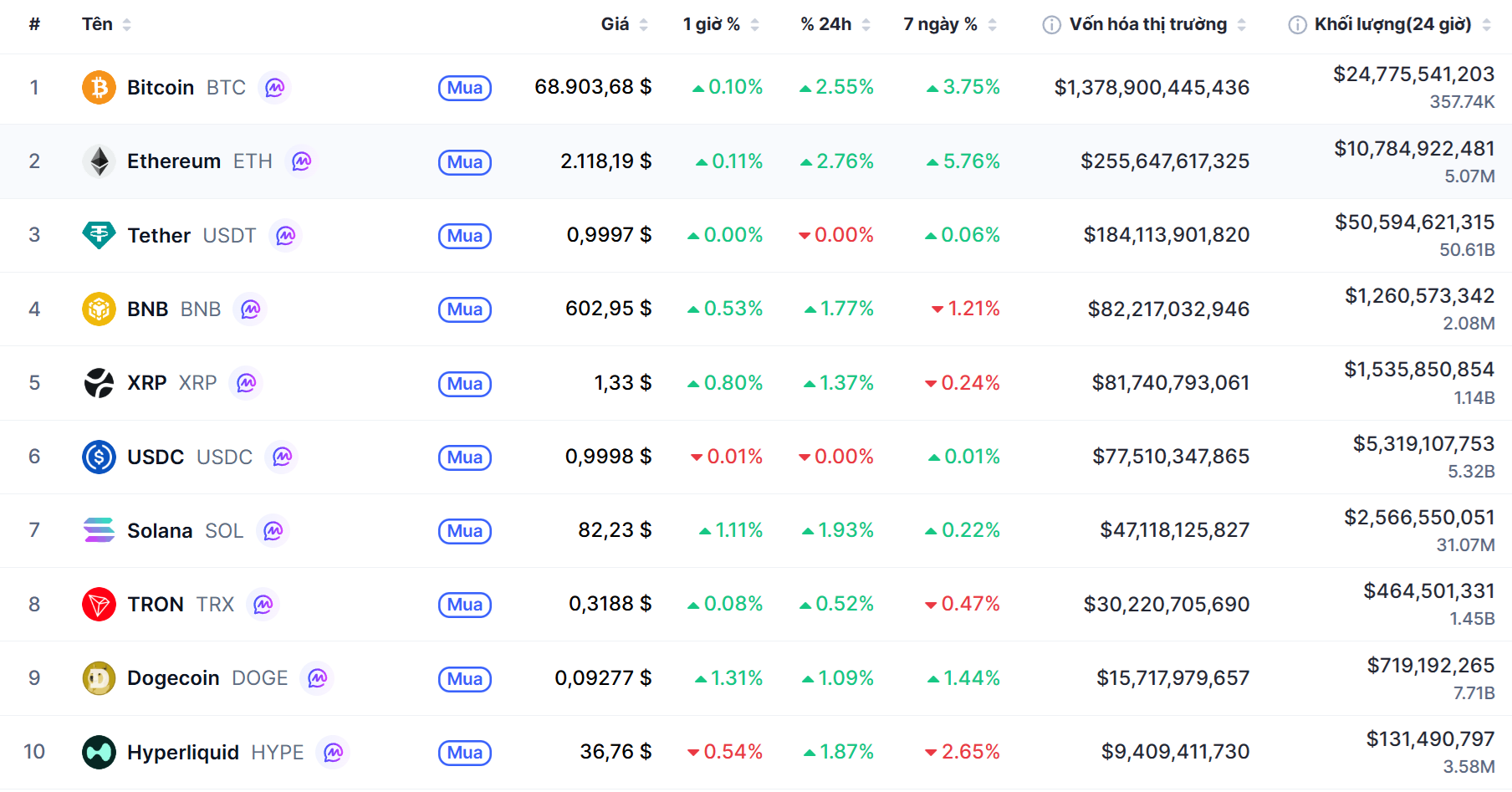1512x792 pixels.
Task: Click the Tether coin logo
Action: [99, 235]
